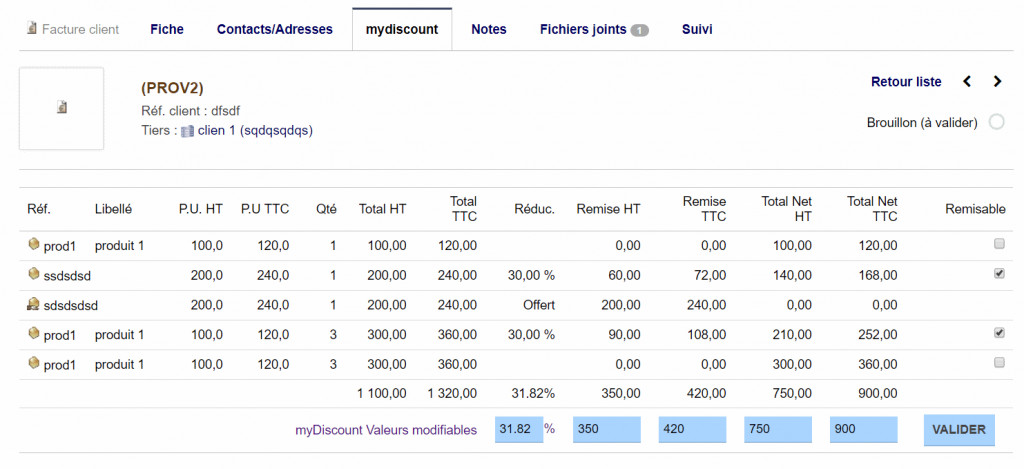The image size is (1024, 469).
Task: Click the Brouillon draft status circle
Action: tap(996, 122)
